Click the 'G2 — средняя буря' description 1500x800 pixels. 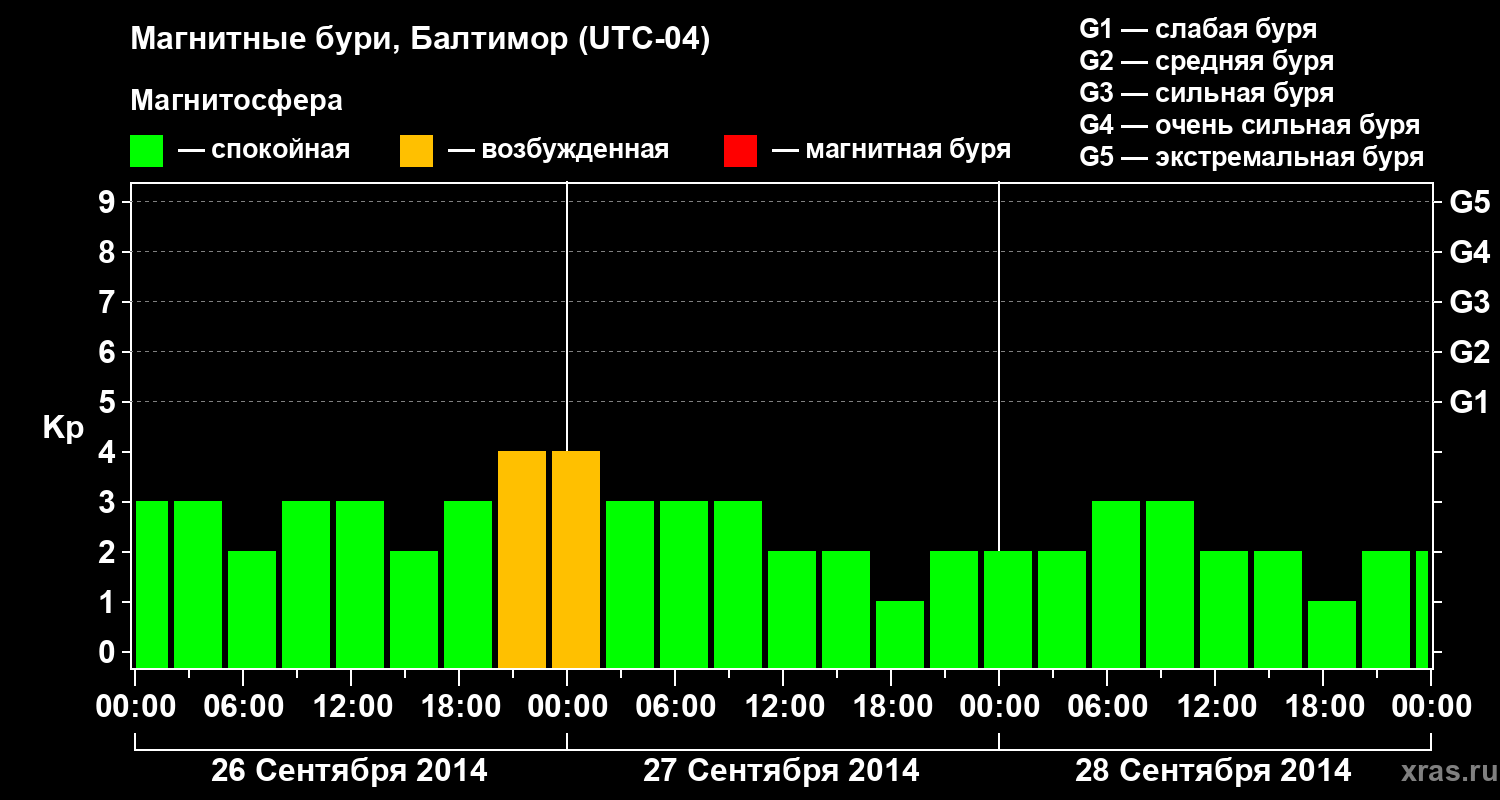coord(1207,61)
